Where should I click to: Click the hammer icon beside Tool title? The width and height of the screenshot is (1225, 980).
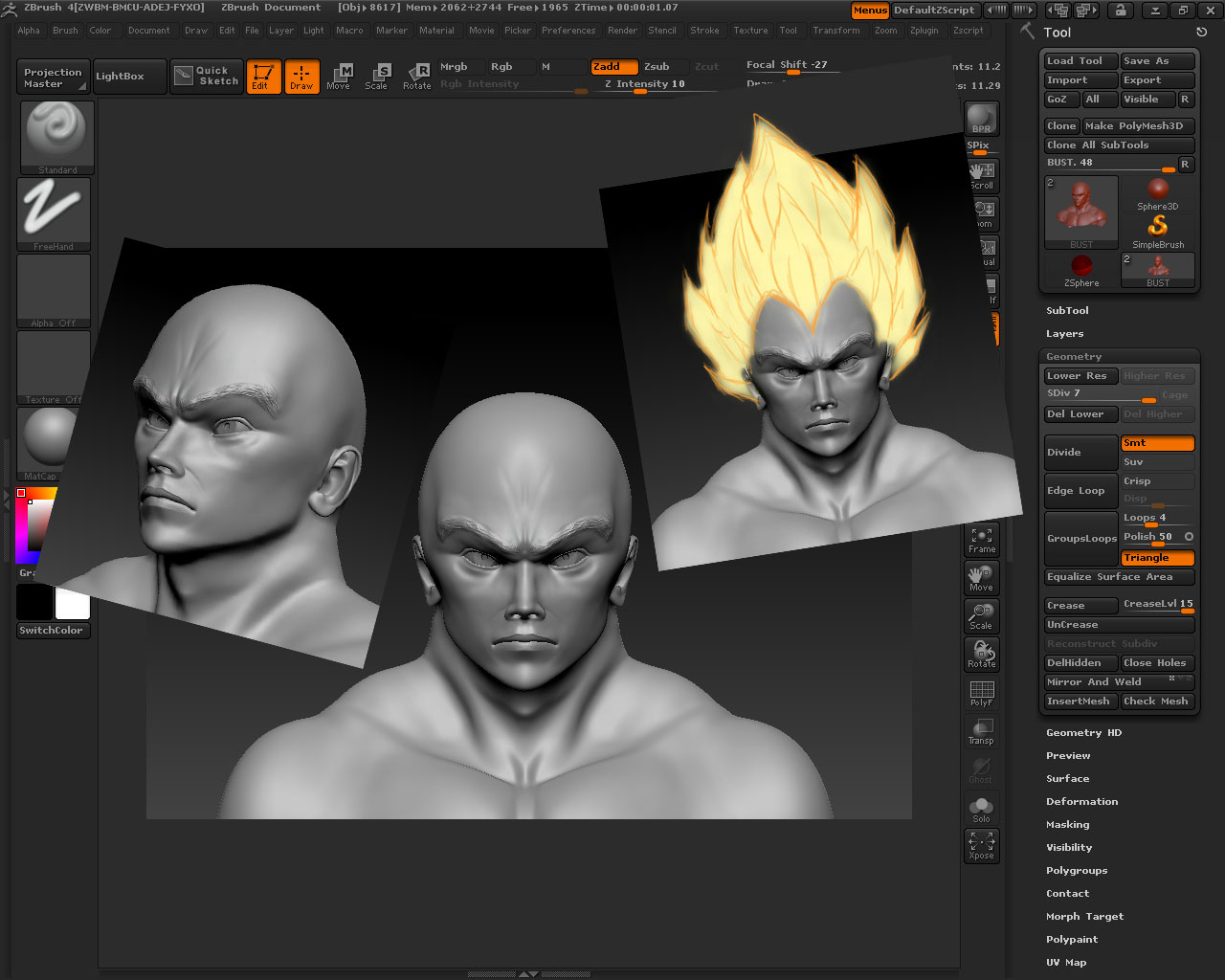point(1028,32)
